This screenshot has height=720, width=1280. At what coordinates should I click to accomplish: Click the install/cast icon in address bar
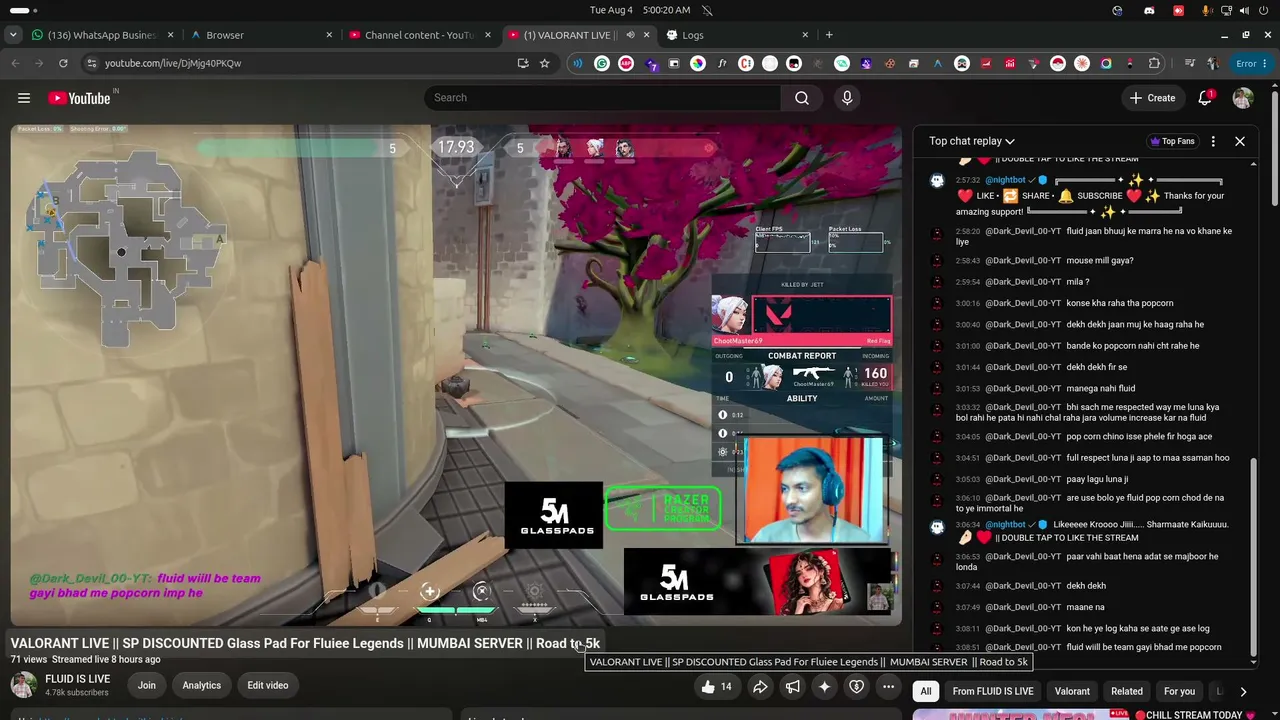pyautogui.click(x=522, y=63)
